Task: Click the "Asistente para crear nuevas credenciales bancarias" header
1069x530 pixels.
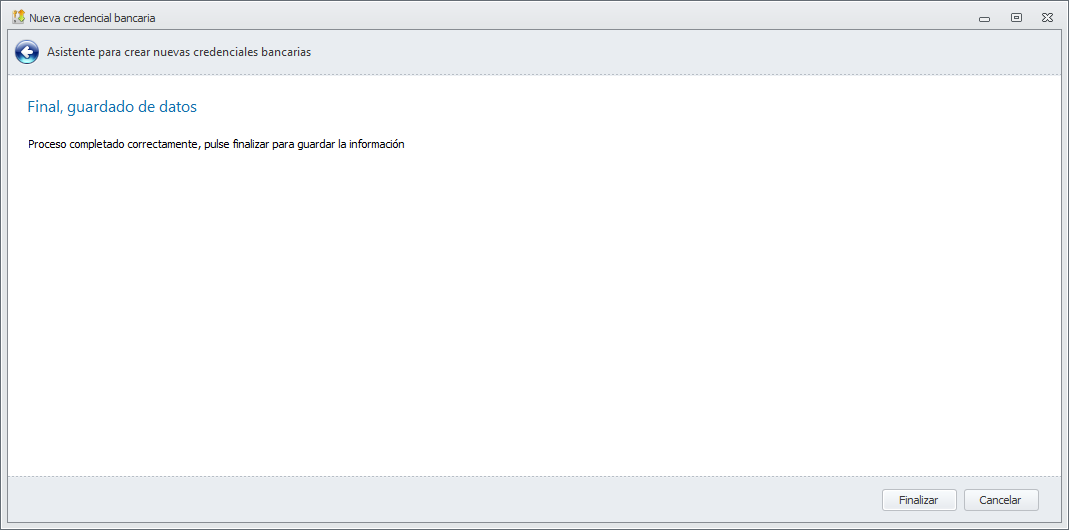Action: click(x=179, y=52)
